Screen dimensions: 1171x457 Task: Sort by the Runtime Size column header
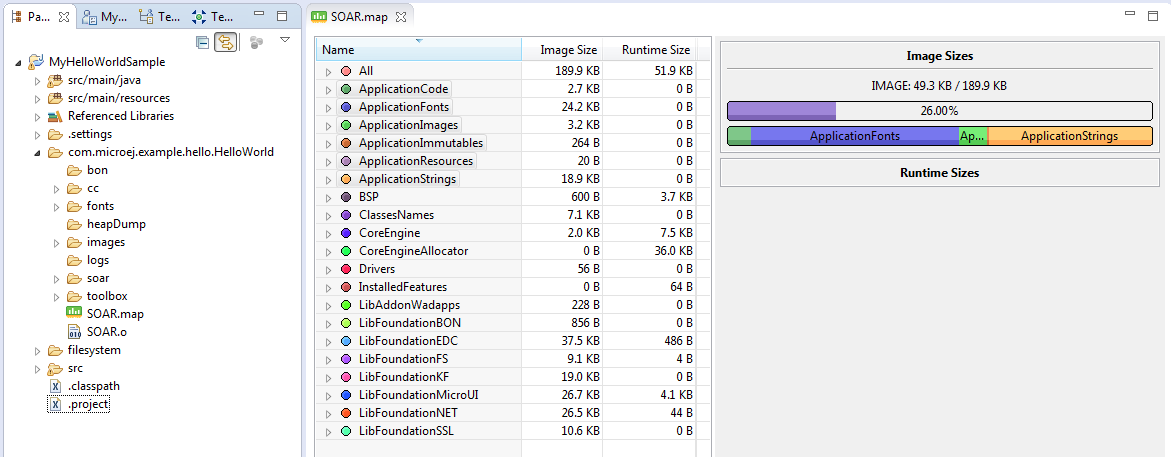(655, 50)
